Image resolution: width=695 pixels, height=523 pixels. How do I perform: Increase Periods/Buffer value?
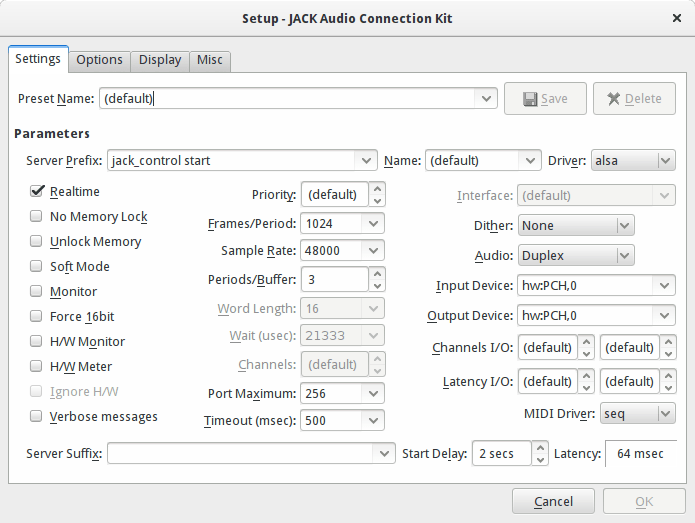[x=377, y=273]
